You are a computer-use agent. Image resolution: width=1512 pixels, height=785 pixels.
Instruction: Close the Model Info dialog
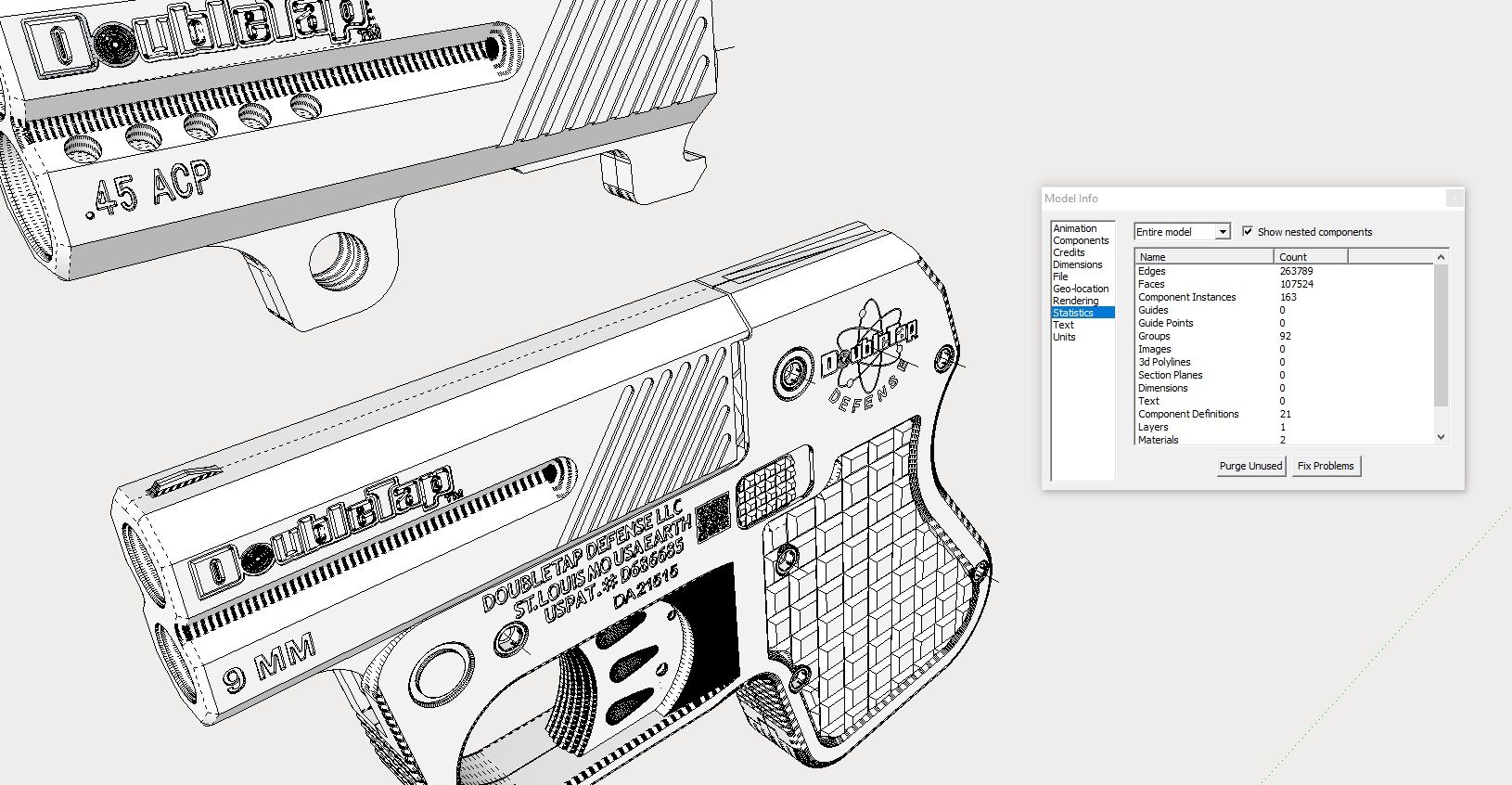1454,198
